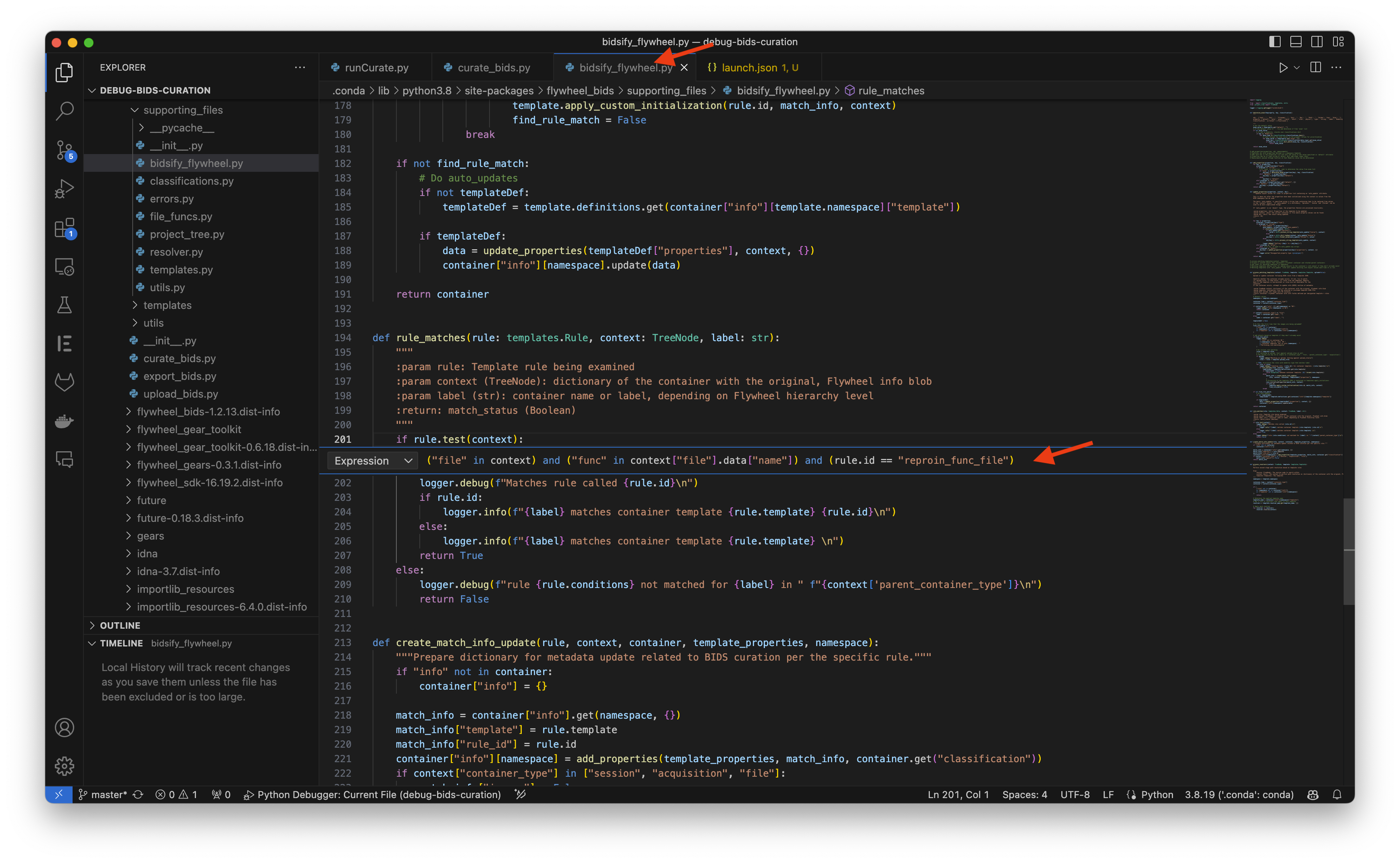Click the UTF-8 encoding in status bar

[x=1075, y=794]
